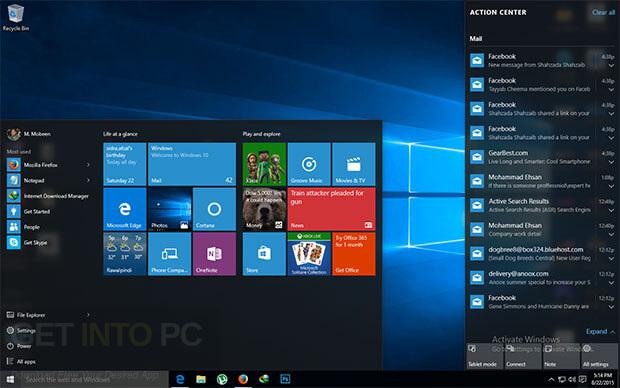Open Recycle Bin on the desktop
This screenshot has height=388, width=620.
15,17
